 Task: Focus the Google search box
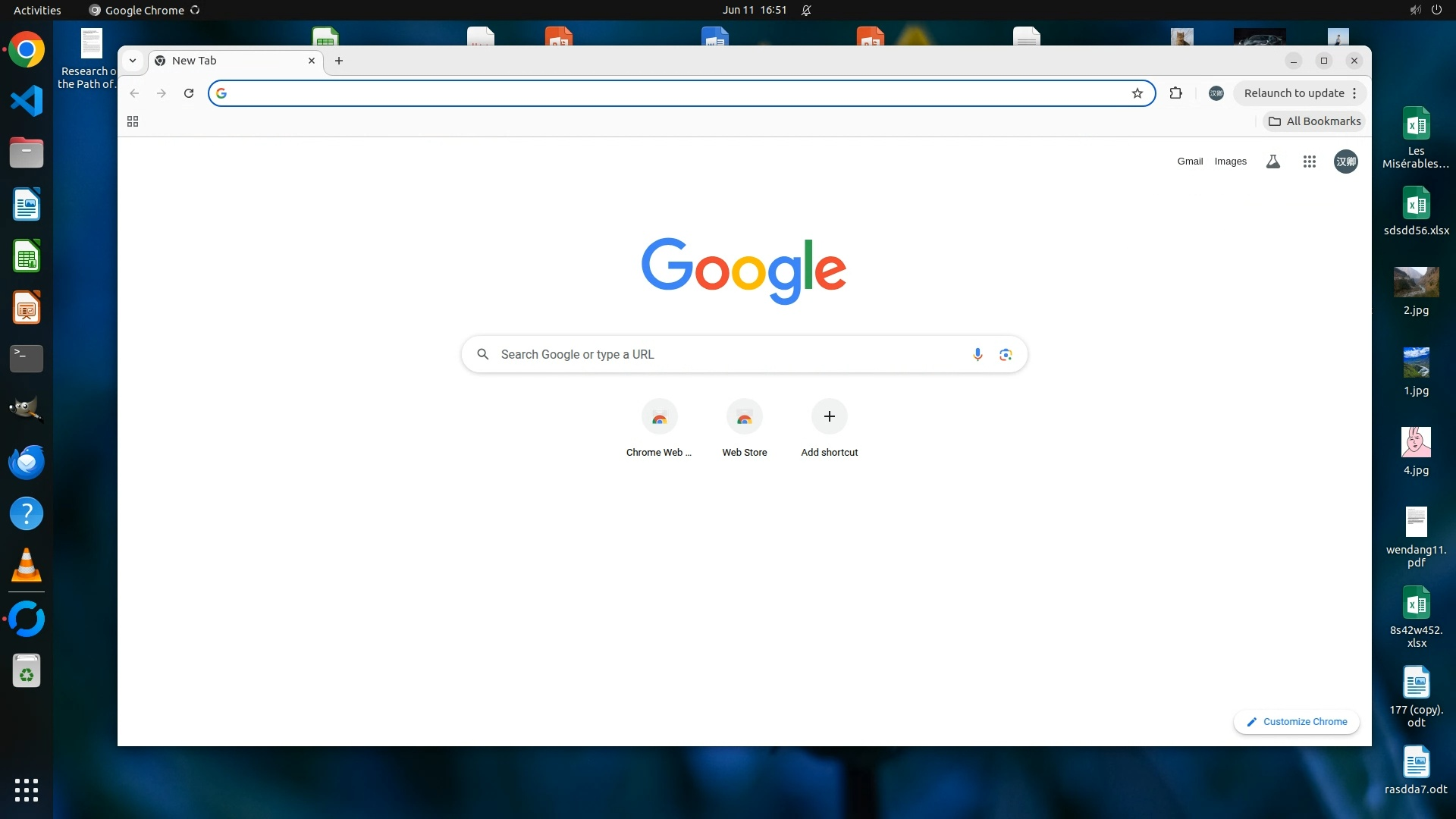728,354
